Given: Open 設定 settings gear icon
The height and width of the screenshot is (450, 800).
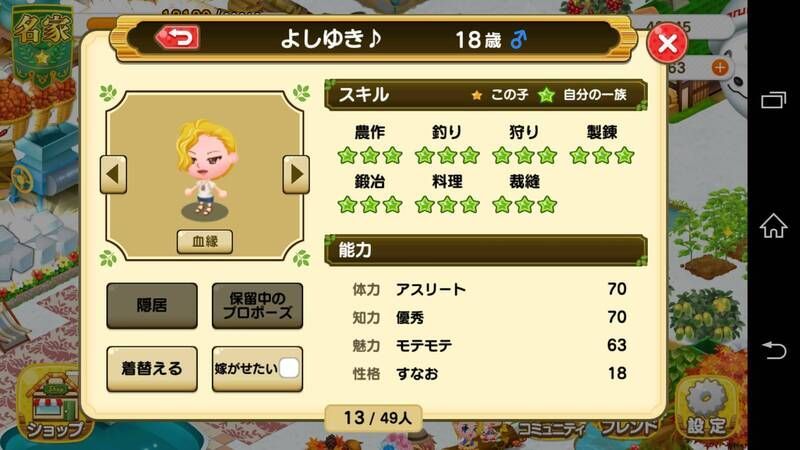Looking at the screenshot, I should click(706, 408).
